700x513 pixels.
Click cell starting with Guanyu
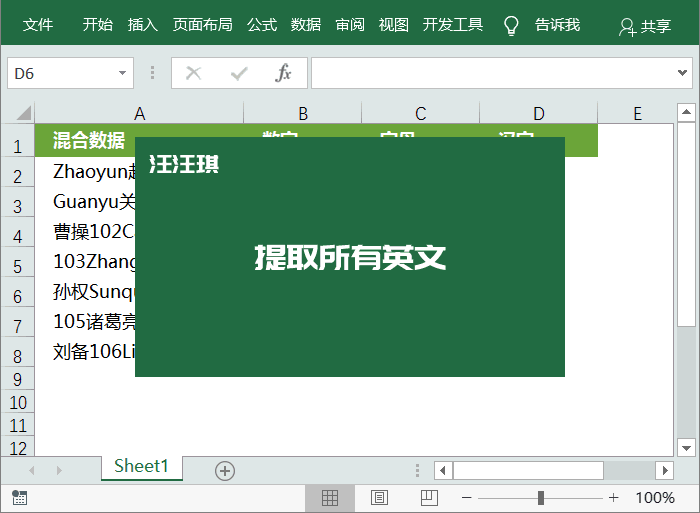(85, 201)
